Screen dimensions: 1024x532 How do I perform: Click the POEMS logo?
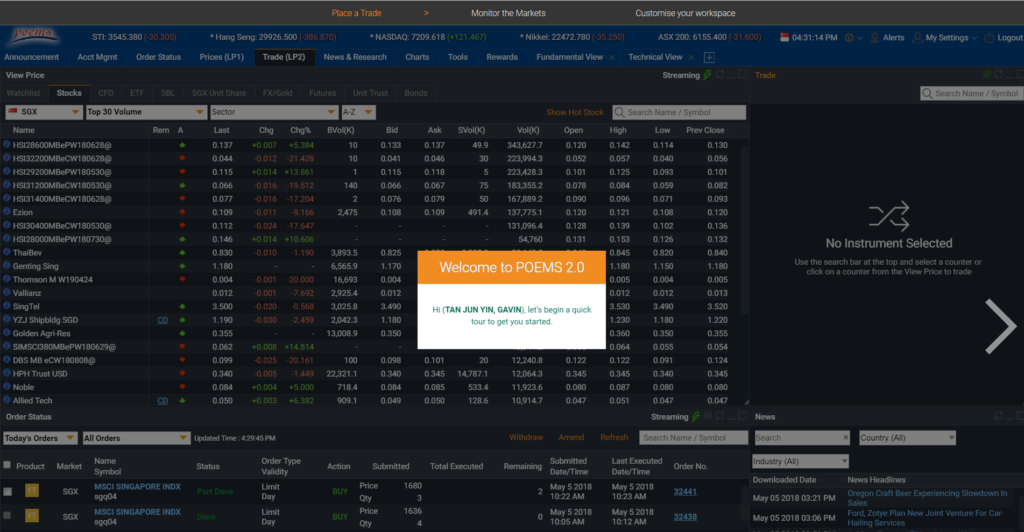pos(35,37)
